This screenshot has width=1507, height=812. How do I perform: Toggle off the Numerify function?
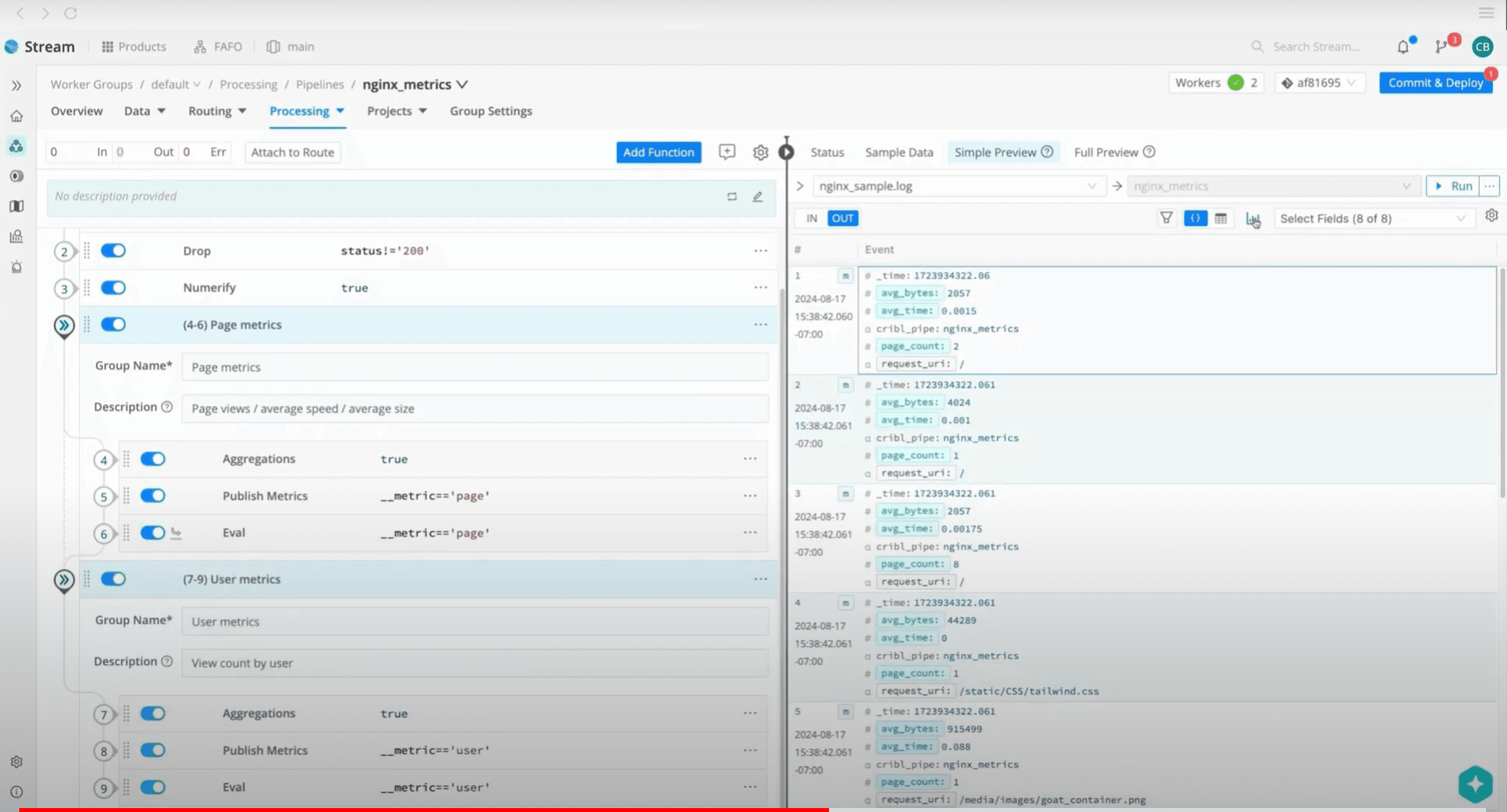point(113,288)
